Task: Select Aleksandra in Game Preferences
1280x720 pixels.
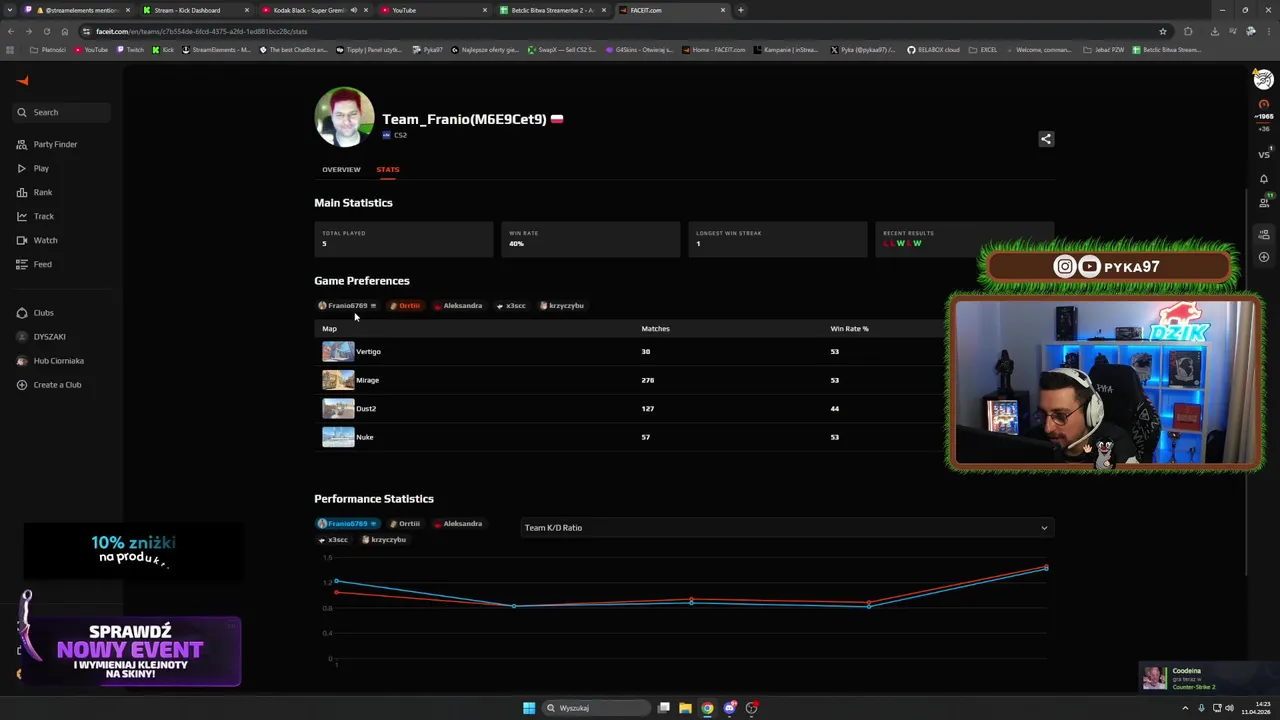Action: coord(458,305)
